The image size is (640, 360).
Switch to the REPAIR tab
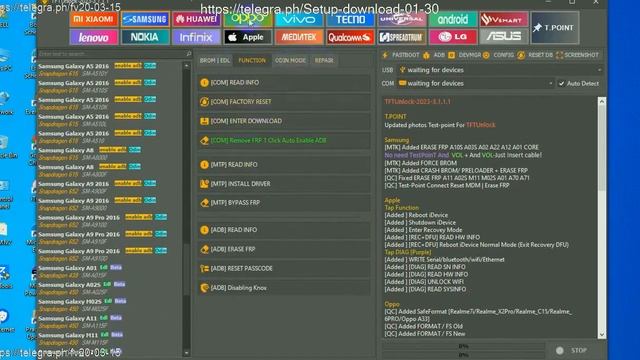point(324,60)
